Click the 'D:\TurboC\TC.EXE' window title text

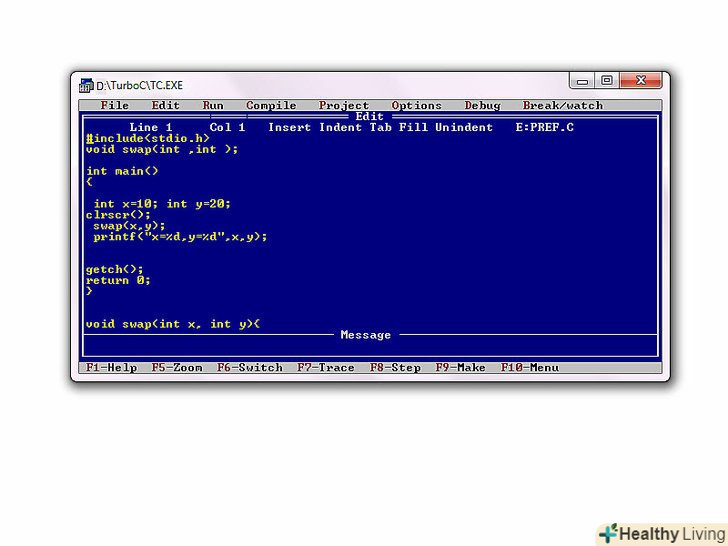139,85
